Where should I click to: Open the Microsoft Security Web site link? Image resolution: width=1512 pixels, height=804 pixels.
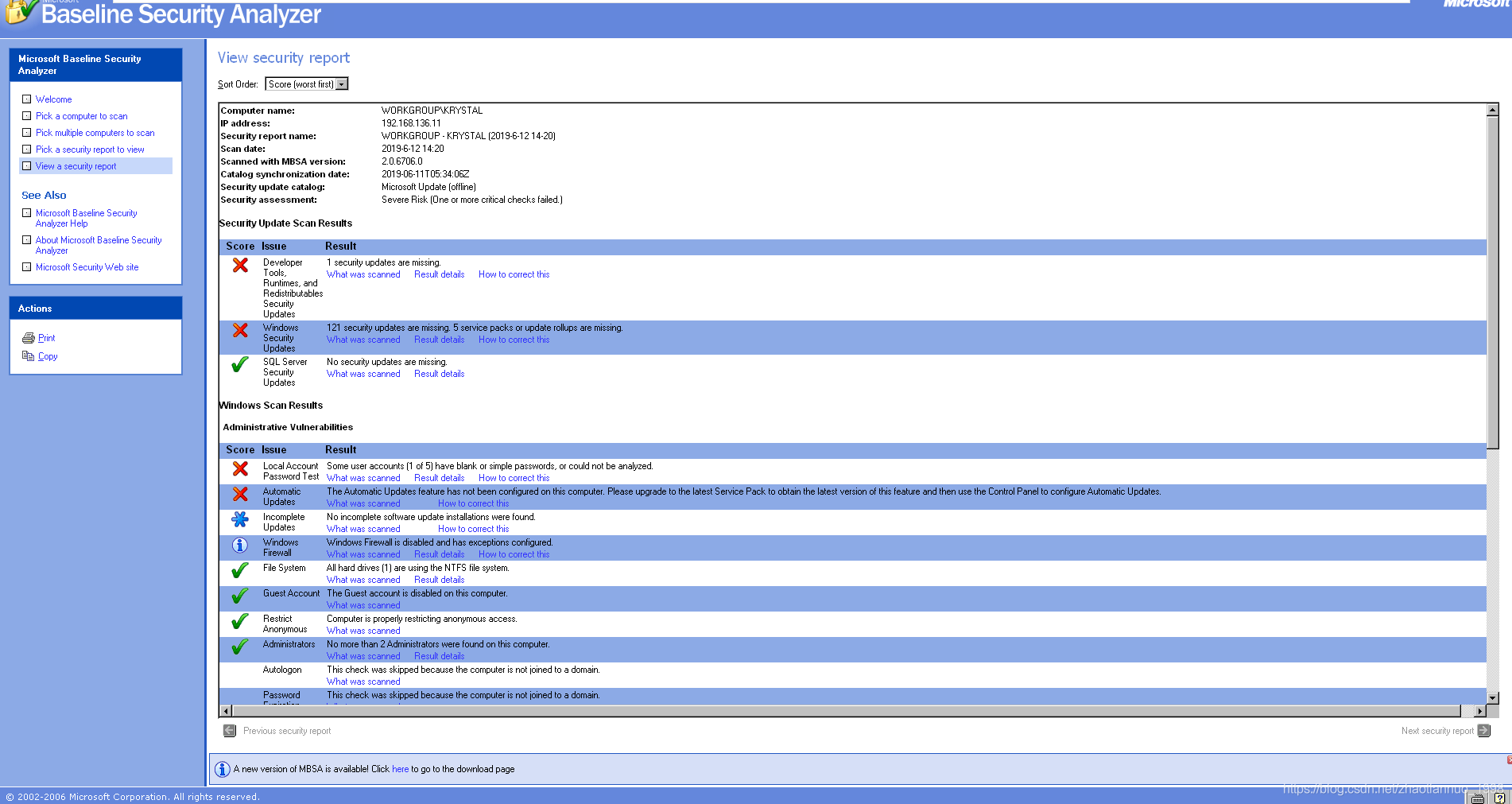tap(87, 267)
